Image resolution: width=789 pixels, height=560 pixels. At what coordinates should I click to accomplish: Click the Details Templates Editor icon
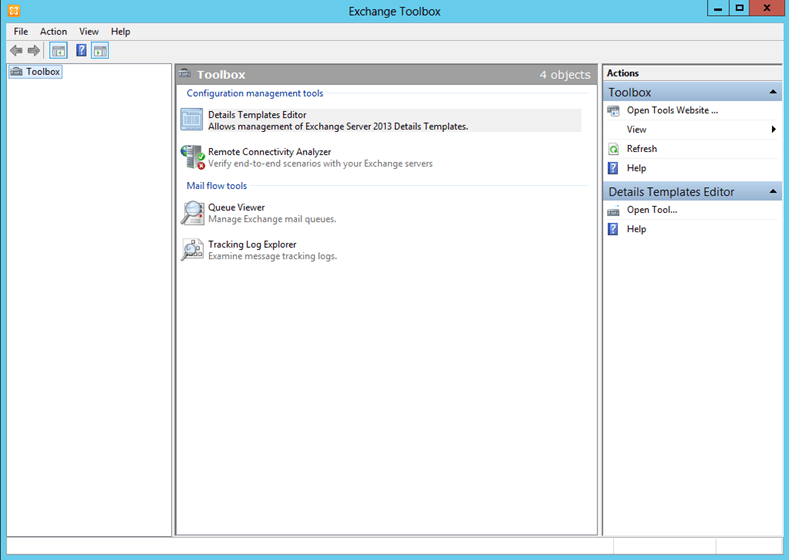pyautogui.click(x=192, y=120)
